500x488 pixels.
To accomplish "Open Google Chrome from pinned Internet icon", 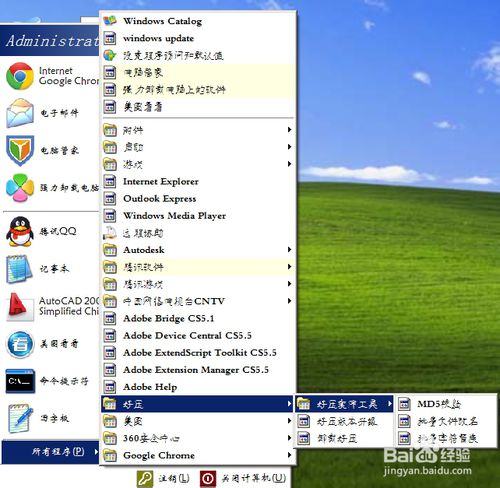I will tap(20, 76).
